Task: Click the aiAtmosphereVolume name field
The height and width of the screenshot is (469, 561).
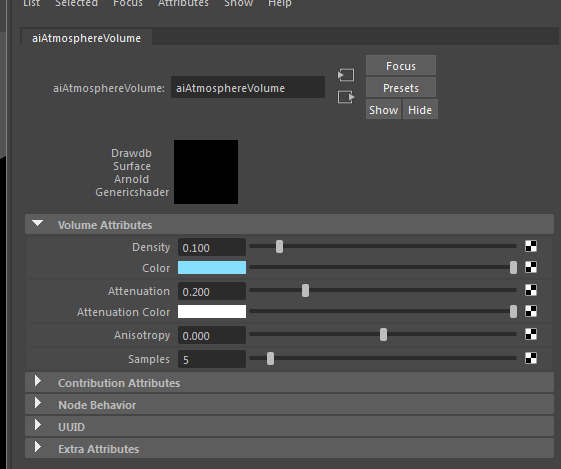Action: [248, 87]
